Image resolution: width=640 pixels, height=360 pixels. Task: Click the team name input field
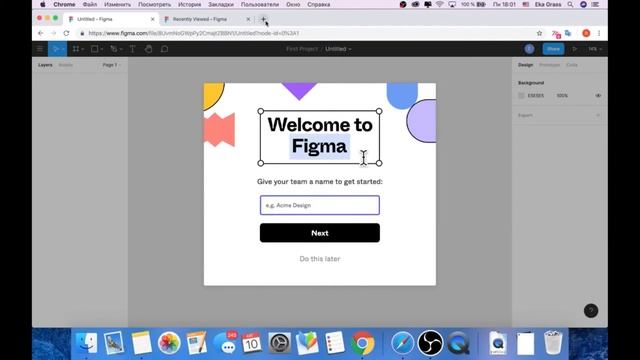pos(320,205)
